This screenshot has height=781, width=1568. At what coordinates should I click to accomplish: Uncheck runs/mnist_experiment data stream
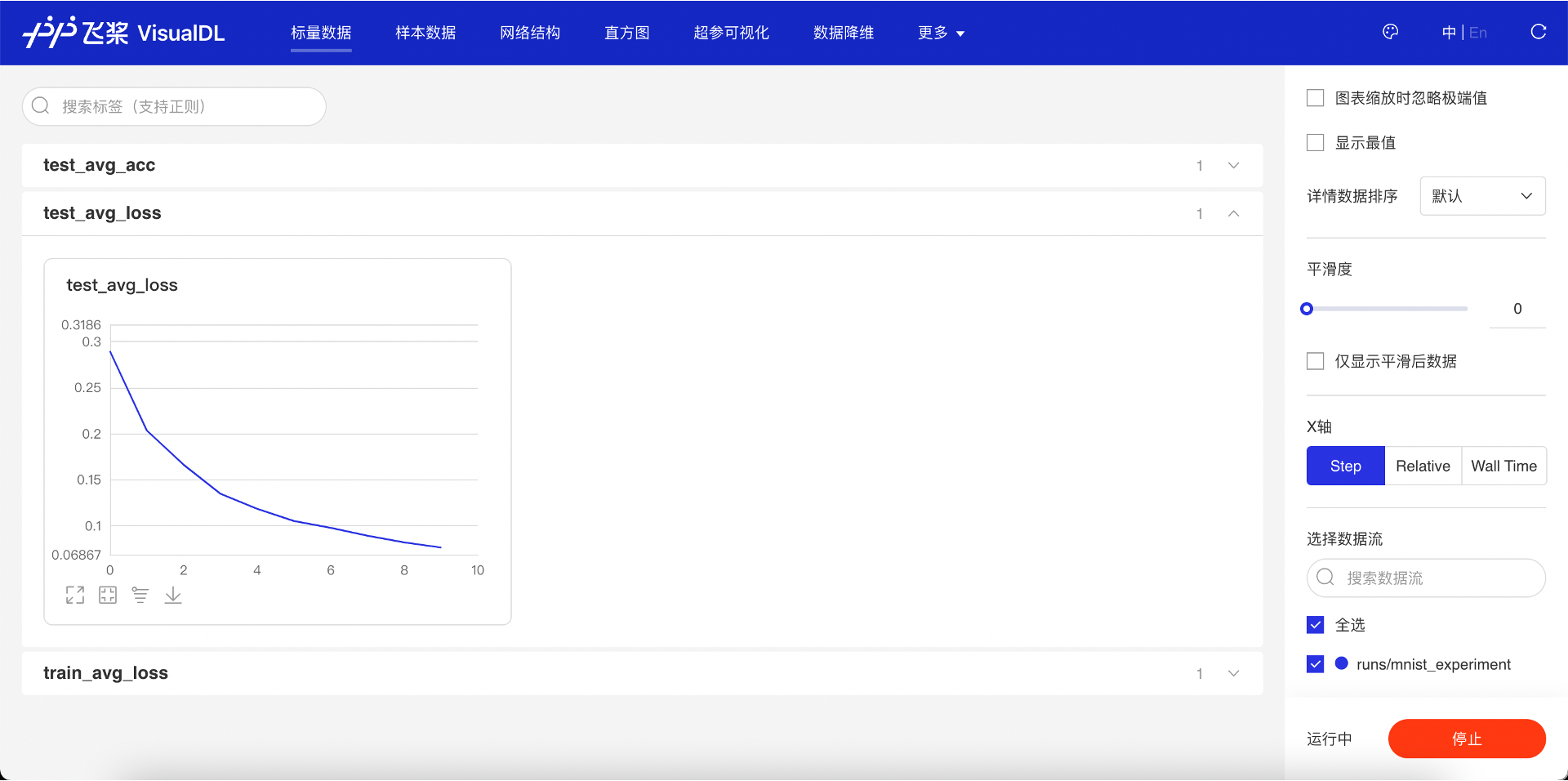click(x=1316, y=664)
